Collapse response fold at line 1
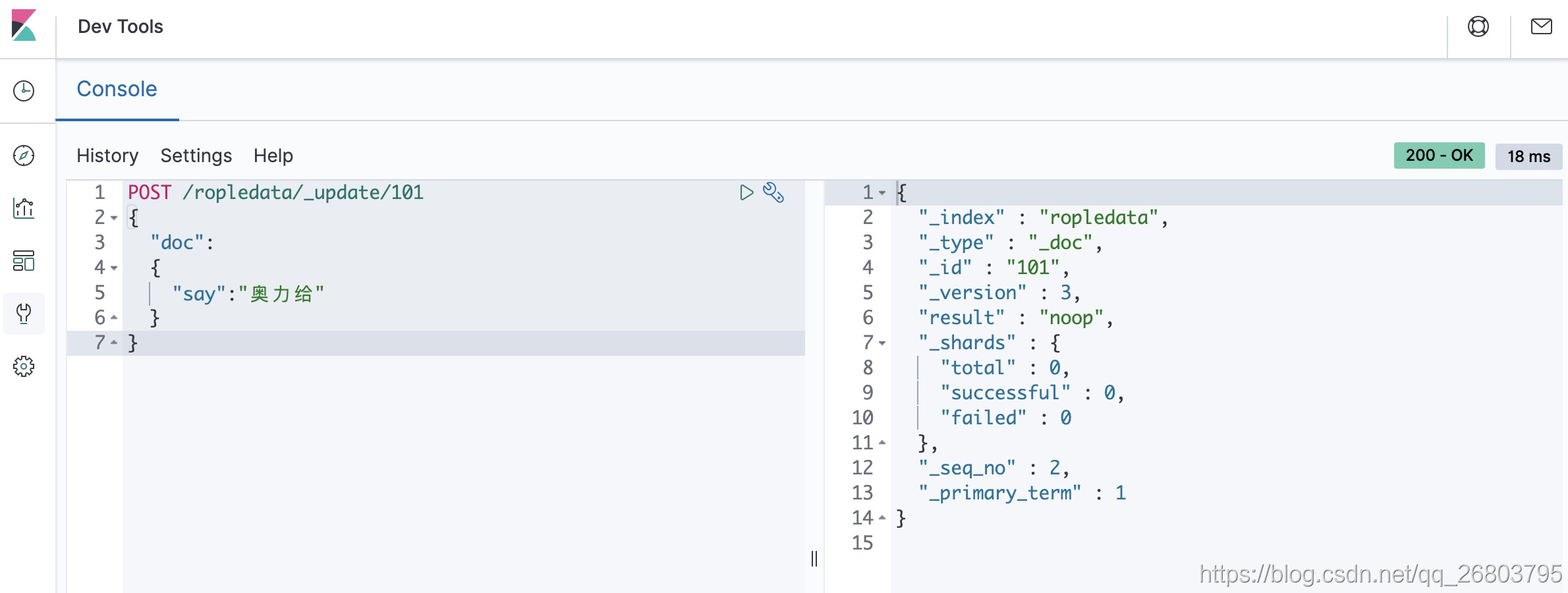1568x593 pixels. [x=882, y=192]
